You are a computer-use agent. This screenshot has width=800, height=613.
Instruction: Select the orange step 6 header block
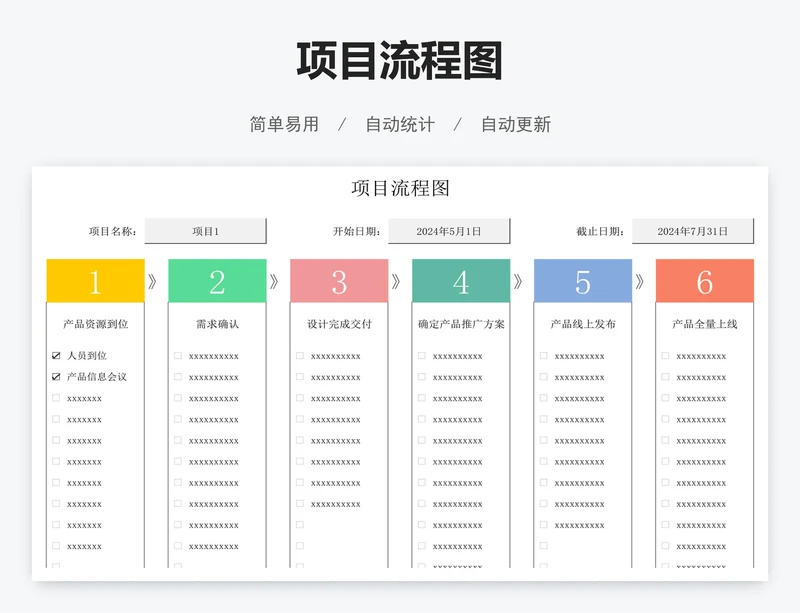click(x=705, y=281)
